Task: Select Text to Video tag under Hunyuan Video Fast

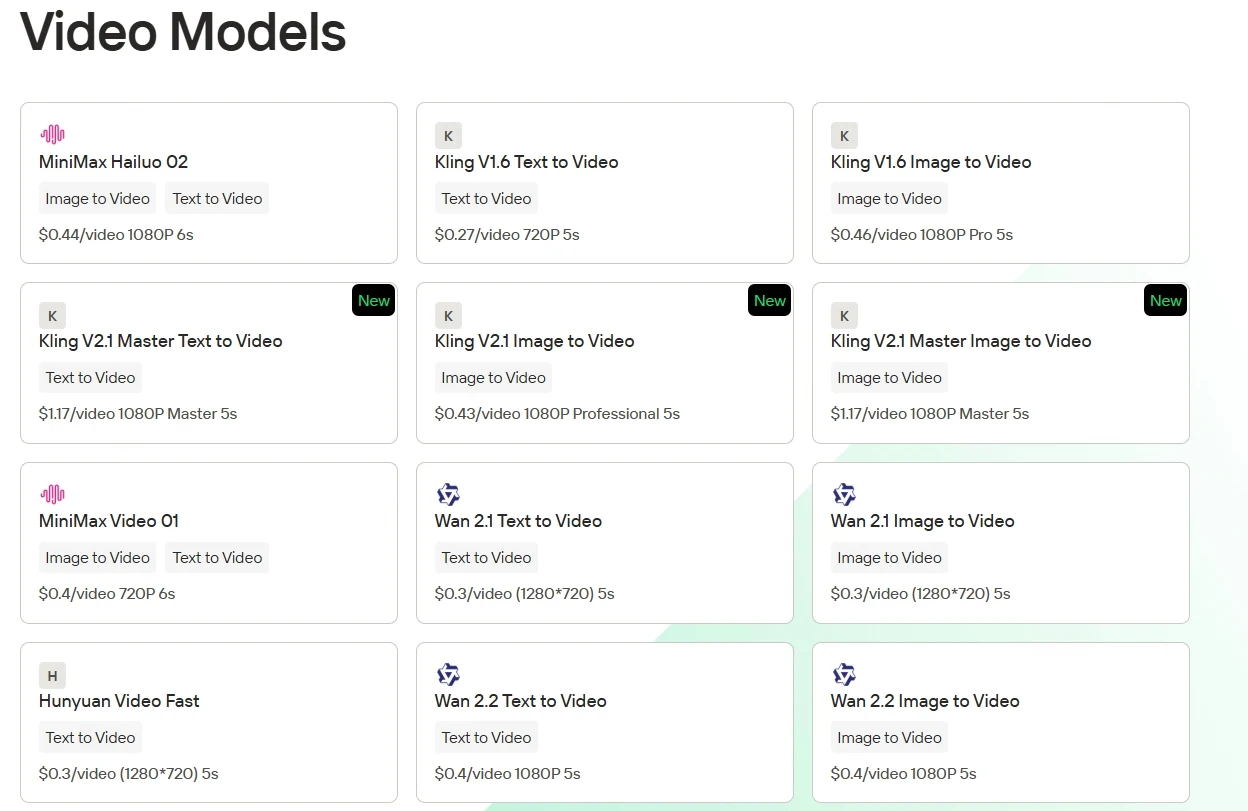Action: pos(90,737)
